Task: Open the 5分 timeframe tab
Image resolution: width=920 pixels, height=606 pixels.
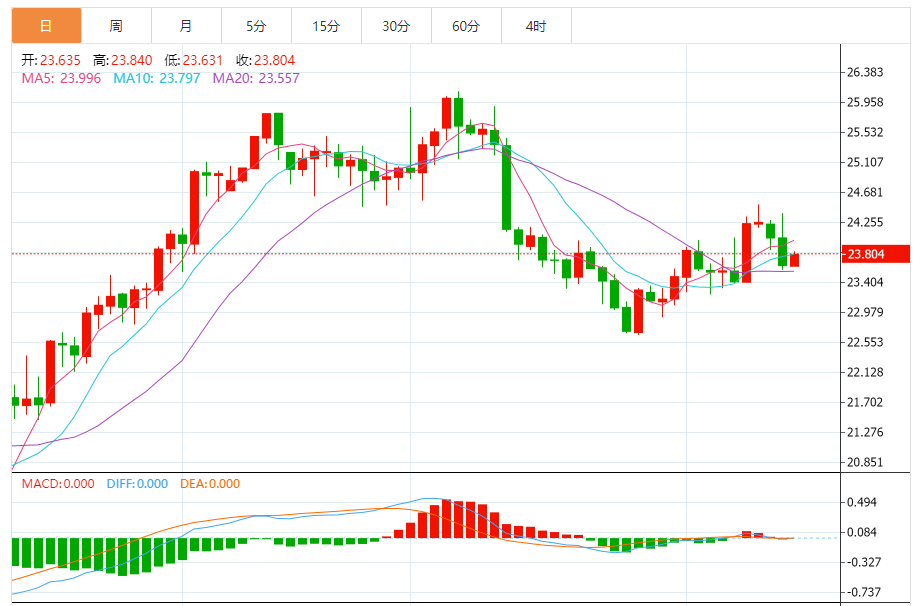Action: click(x=256, y=26)
